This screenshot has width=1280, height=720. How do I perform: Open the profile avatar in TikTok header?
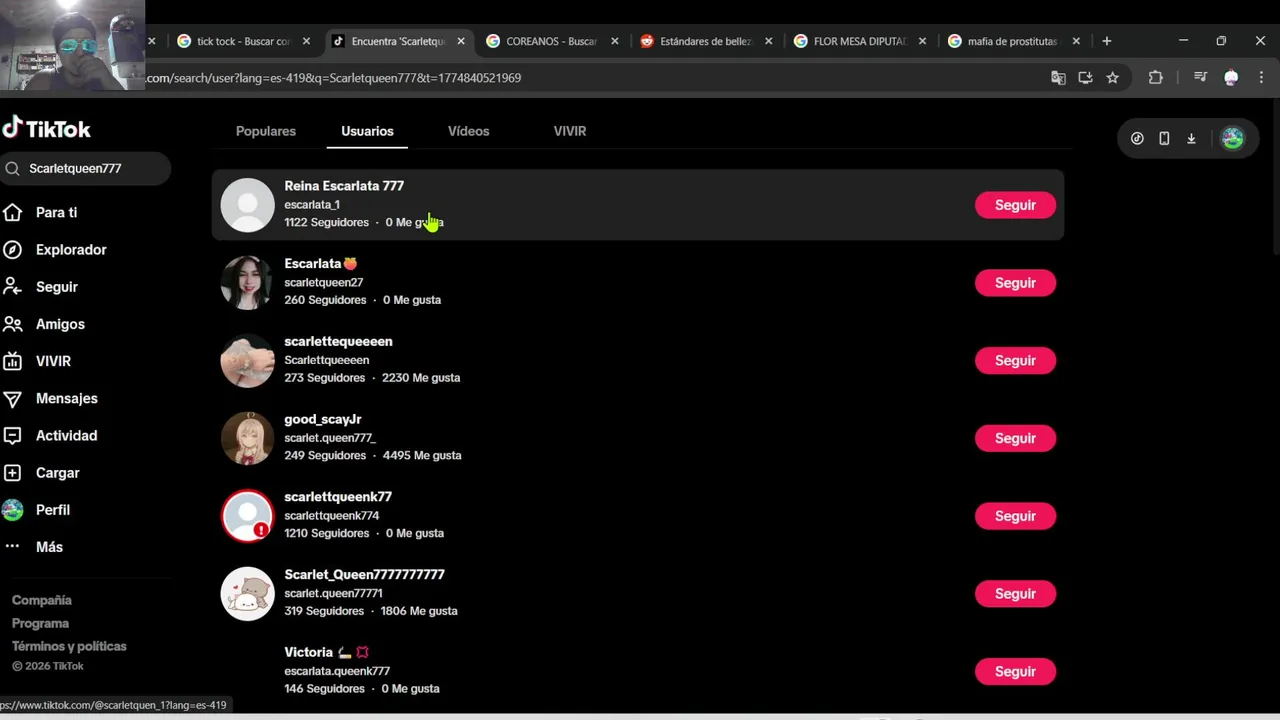(x=1232, y=139)
